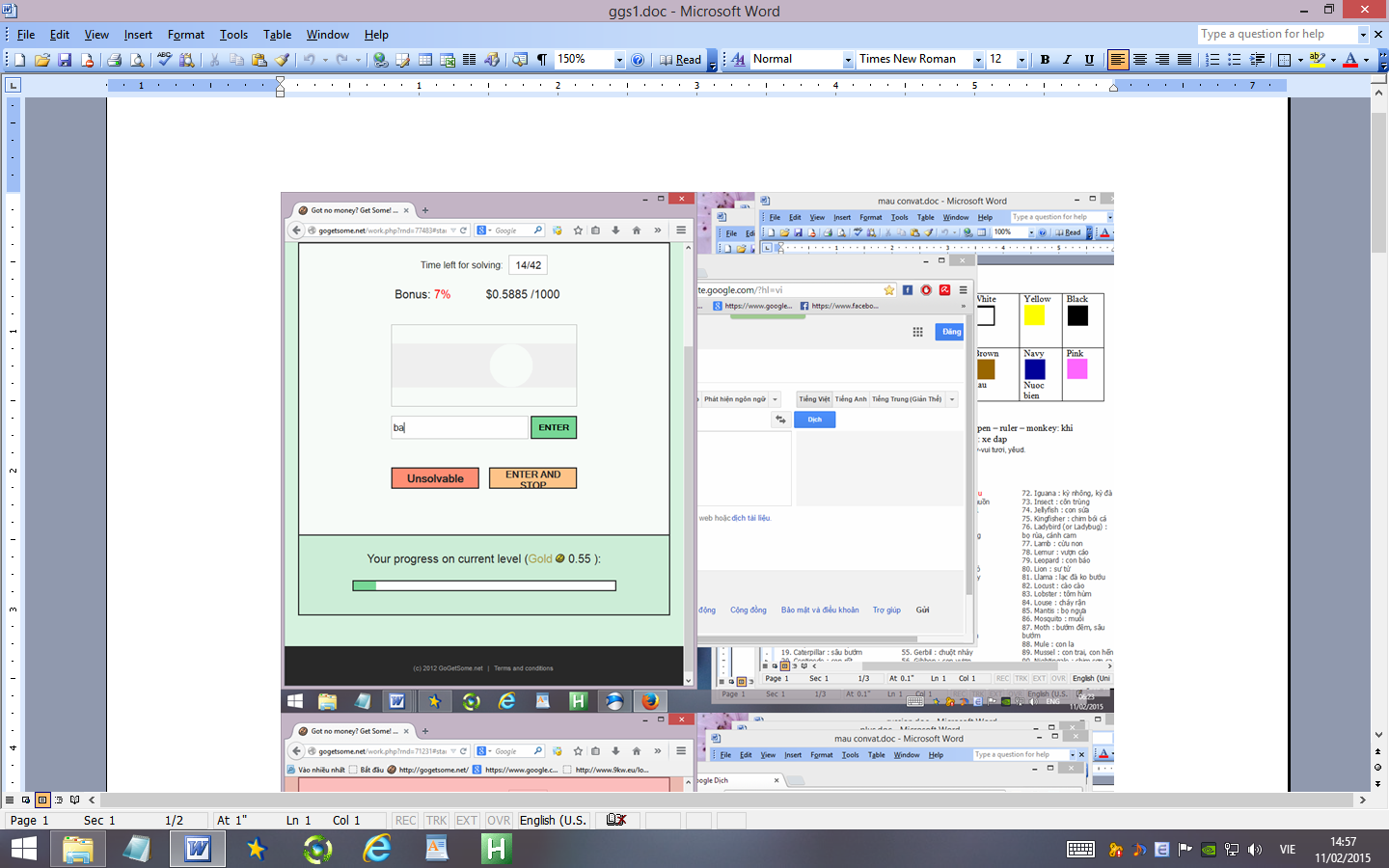Open the Times New Roman font dropdown

978,60
